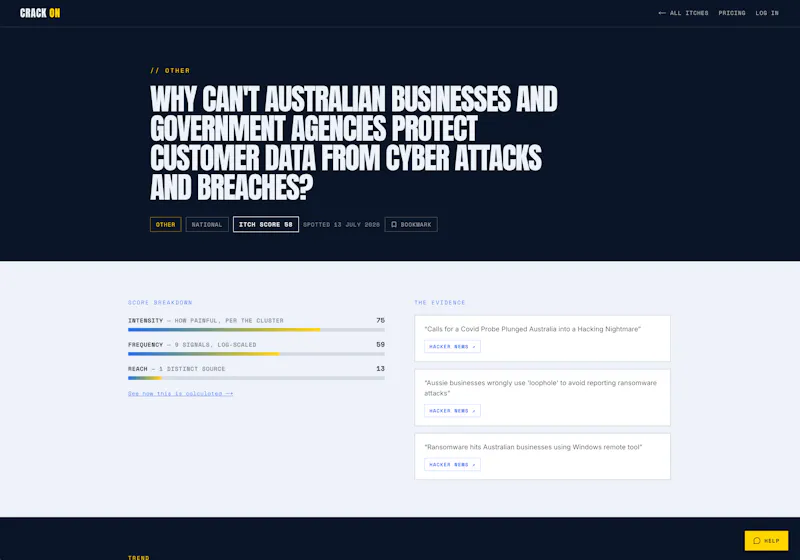Click the bookmark icon in Bookmark button
800x560 pixels.
pyautogui.click(x=394, y=224)
